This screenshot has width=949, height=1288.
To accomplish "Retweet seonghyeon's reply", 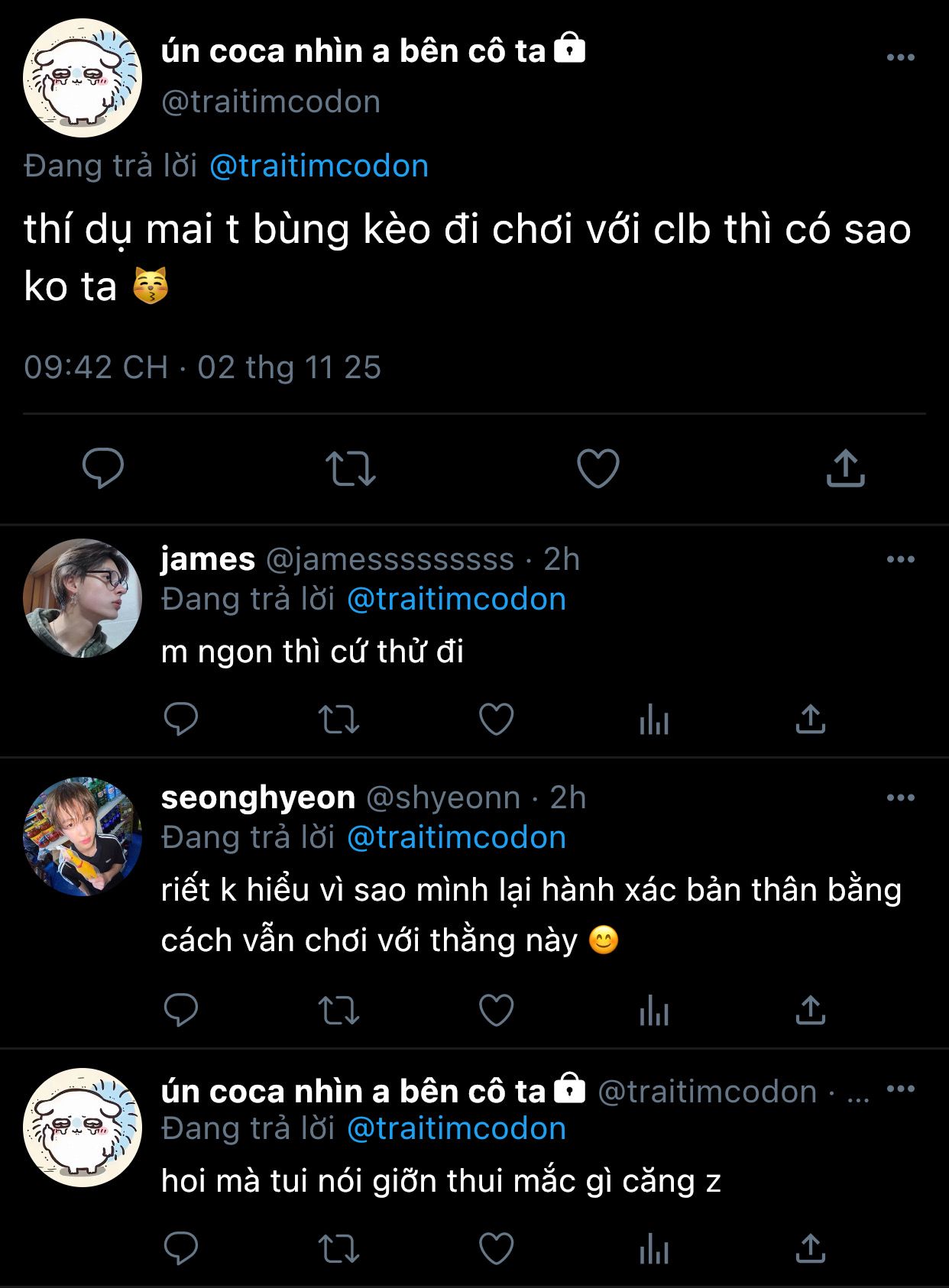I will (x=338, y=1010).
